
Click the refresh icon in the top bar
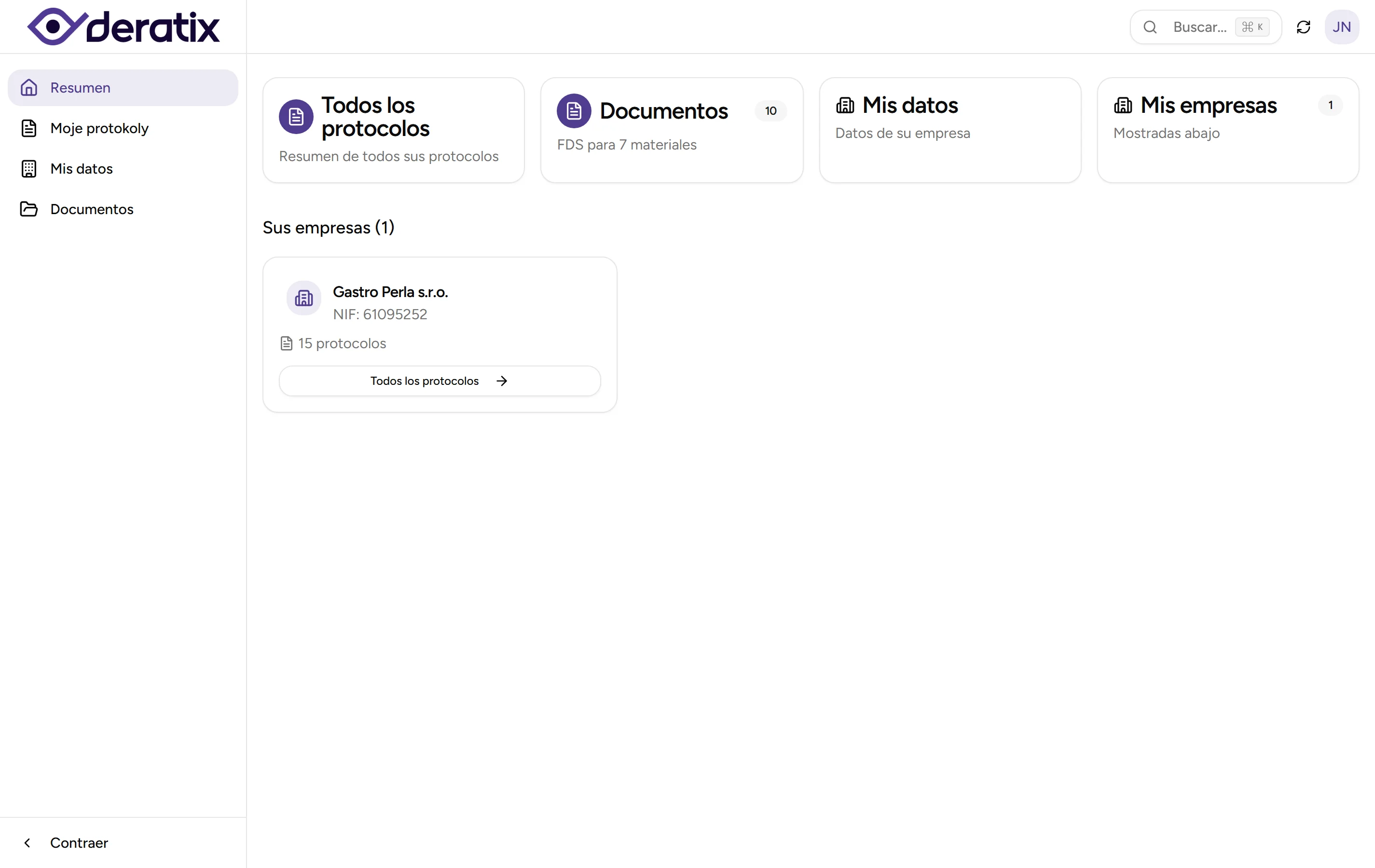pos(1304,27)
